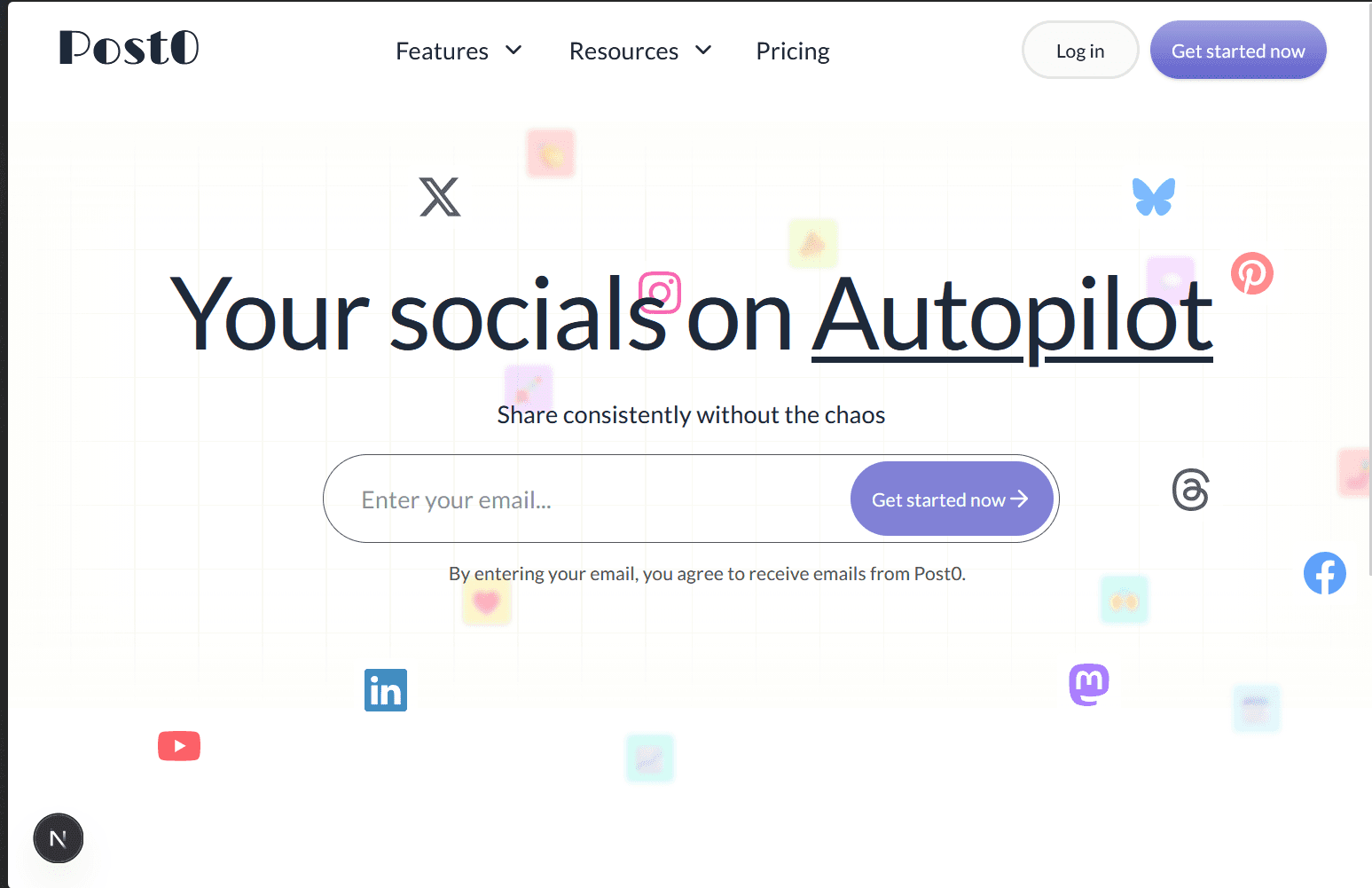
Task: Click the Log in button
Action: coord(1079,51)
